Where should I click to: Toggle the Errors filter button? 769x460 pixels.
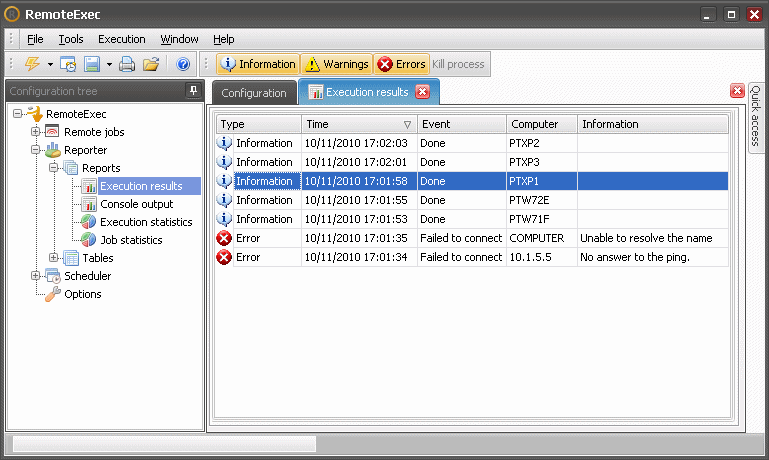pyautogui.click(x=402, y=64)
